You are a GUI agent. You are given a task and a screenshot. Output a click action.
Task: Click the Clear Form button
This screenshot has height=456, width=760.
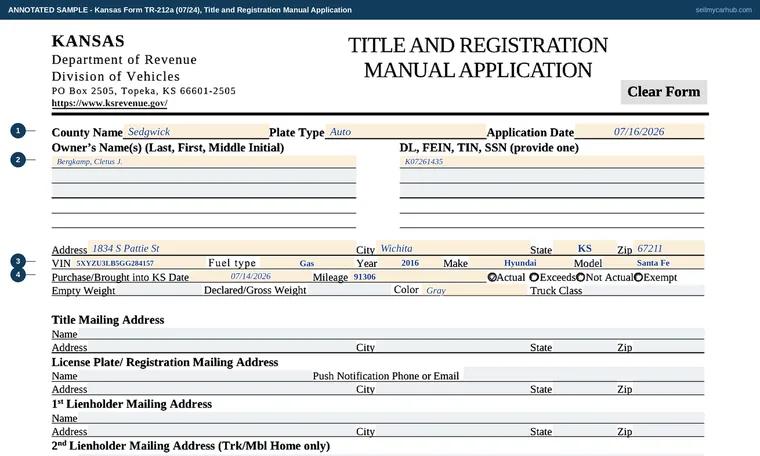(664, 92)
